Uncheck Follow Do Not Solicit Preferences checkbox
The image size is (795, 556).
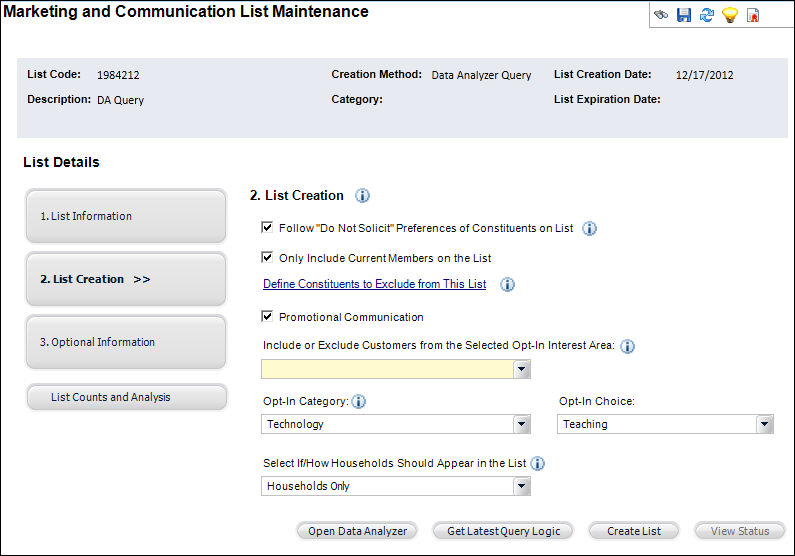(267, 228)
